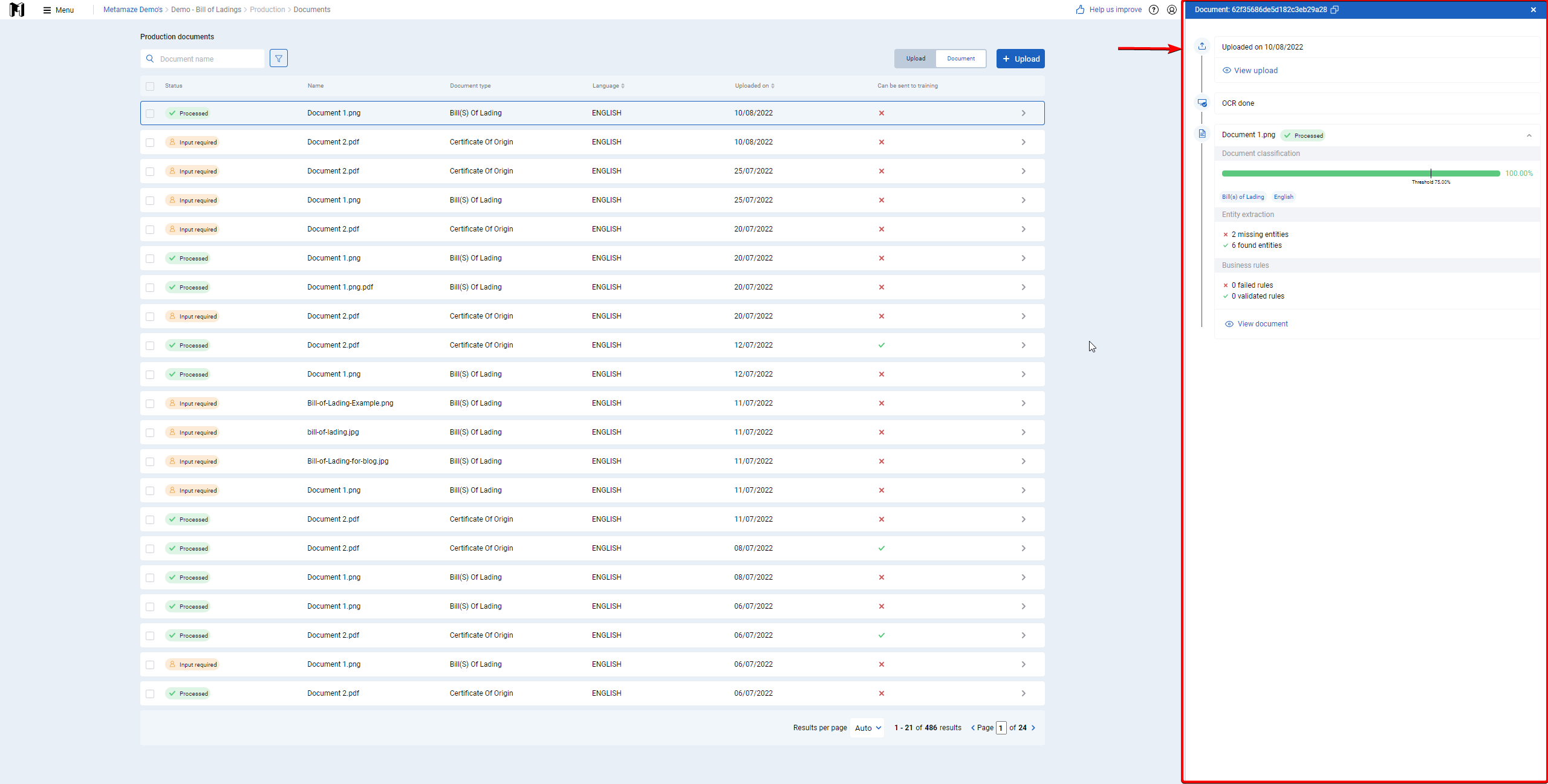This screenshot has height=784, width=1548.
Task: Copy the document ID with copy icon
Action: coord(1335,10)
